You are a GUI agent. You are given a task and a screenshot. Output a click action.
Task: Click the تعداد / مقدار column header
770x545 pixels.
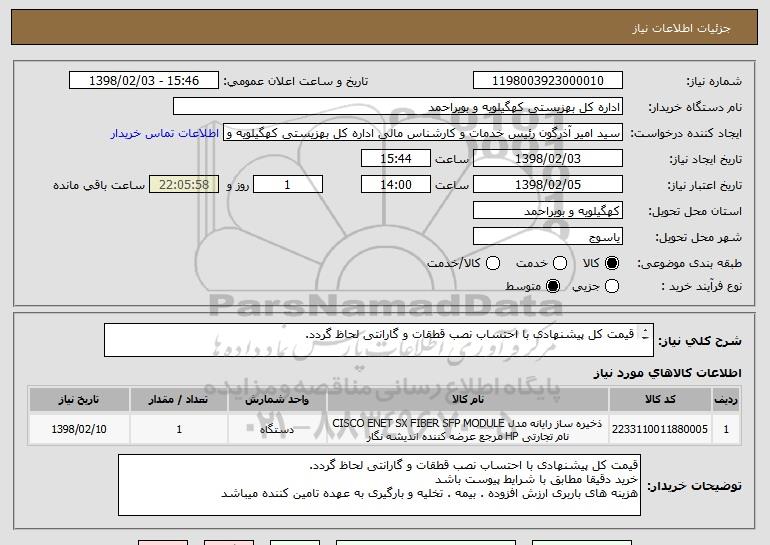point(179,400)
